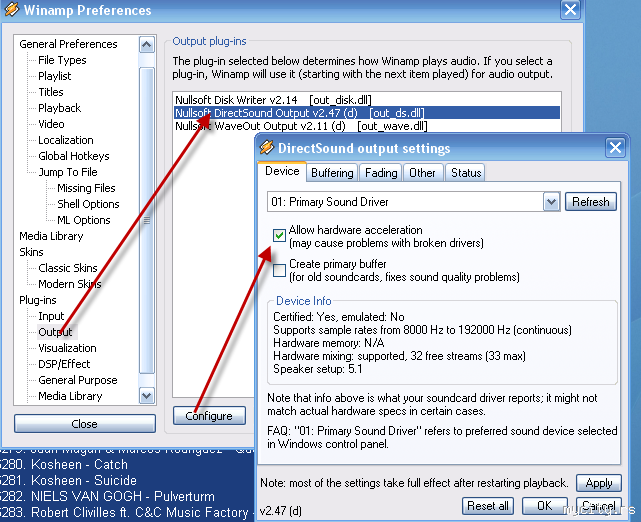Select Output plug-ins tree item
The width and height of the screenshot is (641, 522).
[x=55, y=332]
